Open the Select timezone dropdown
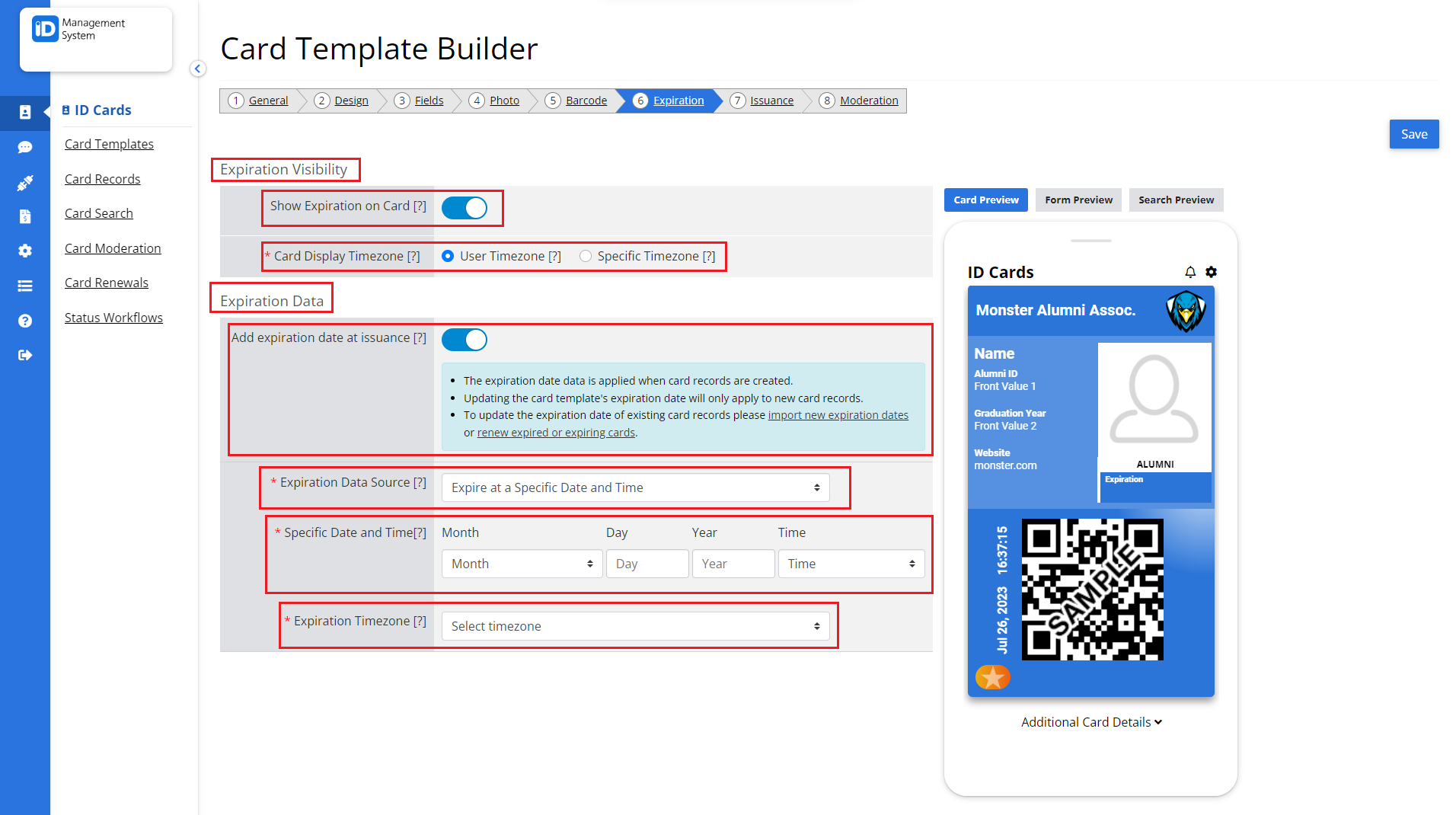Screen dimensions: 1456x815 pos(636,625)
